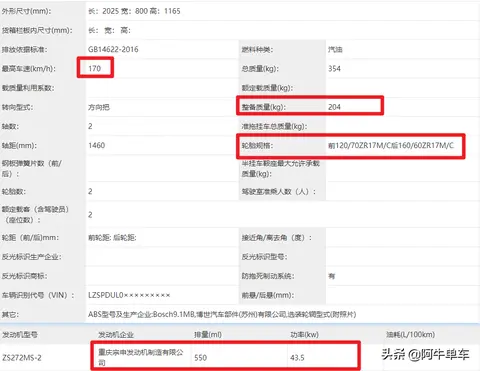Click the 前悬/后悬(mm) label
The width and height of the screenshot is (480, 371).
268,295
